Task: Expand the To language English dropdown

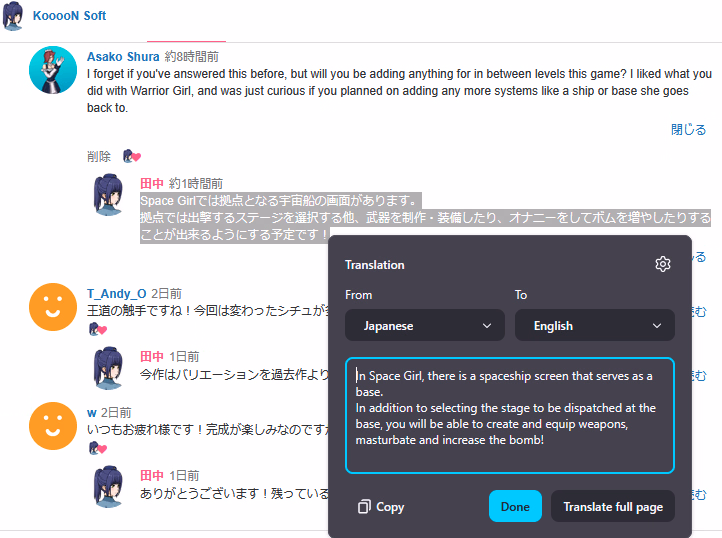Action: [x=594, y=325]
